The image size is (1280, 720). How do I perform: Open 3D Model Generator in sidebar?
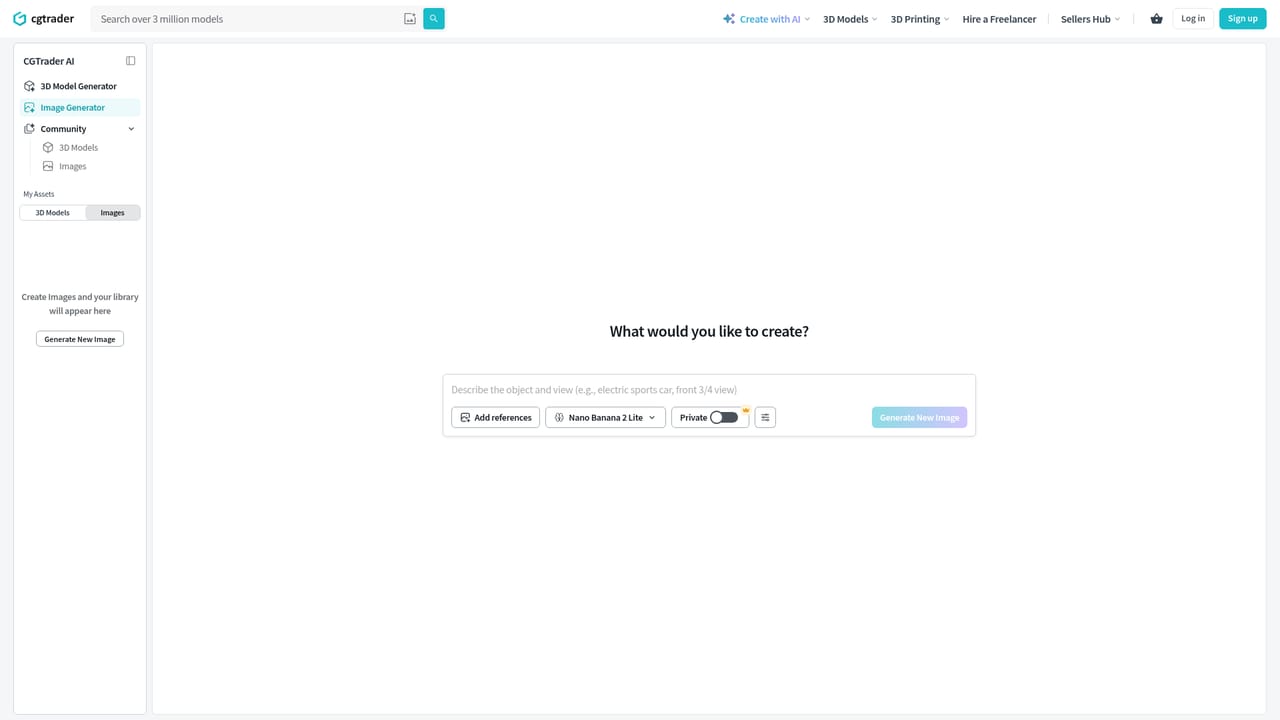[79, 86]
